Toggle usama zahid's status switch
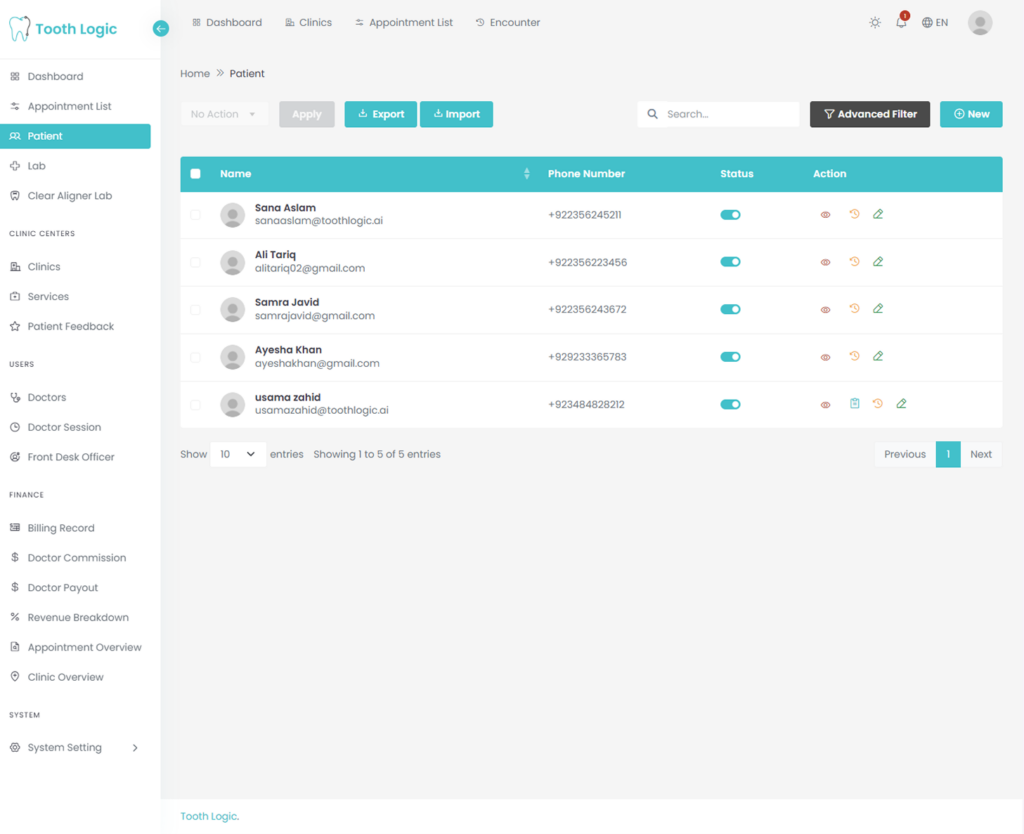The image size is (1024, 834). [x=730, y=404]
